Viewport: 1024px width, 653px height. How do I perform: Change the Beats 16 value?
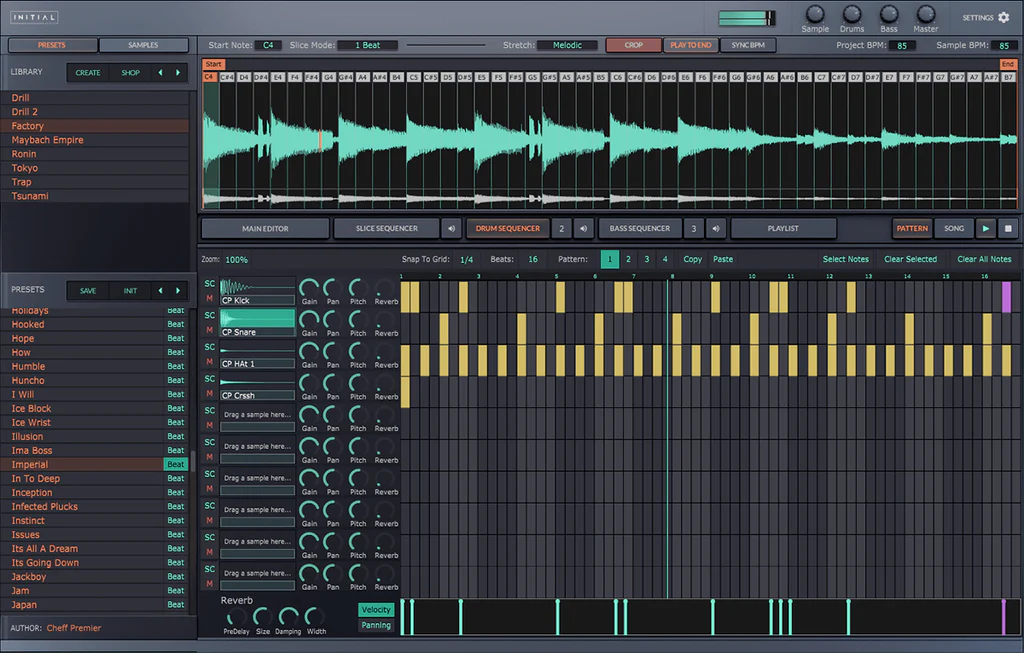tap(533, 259)
